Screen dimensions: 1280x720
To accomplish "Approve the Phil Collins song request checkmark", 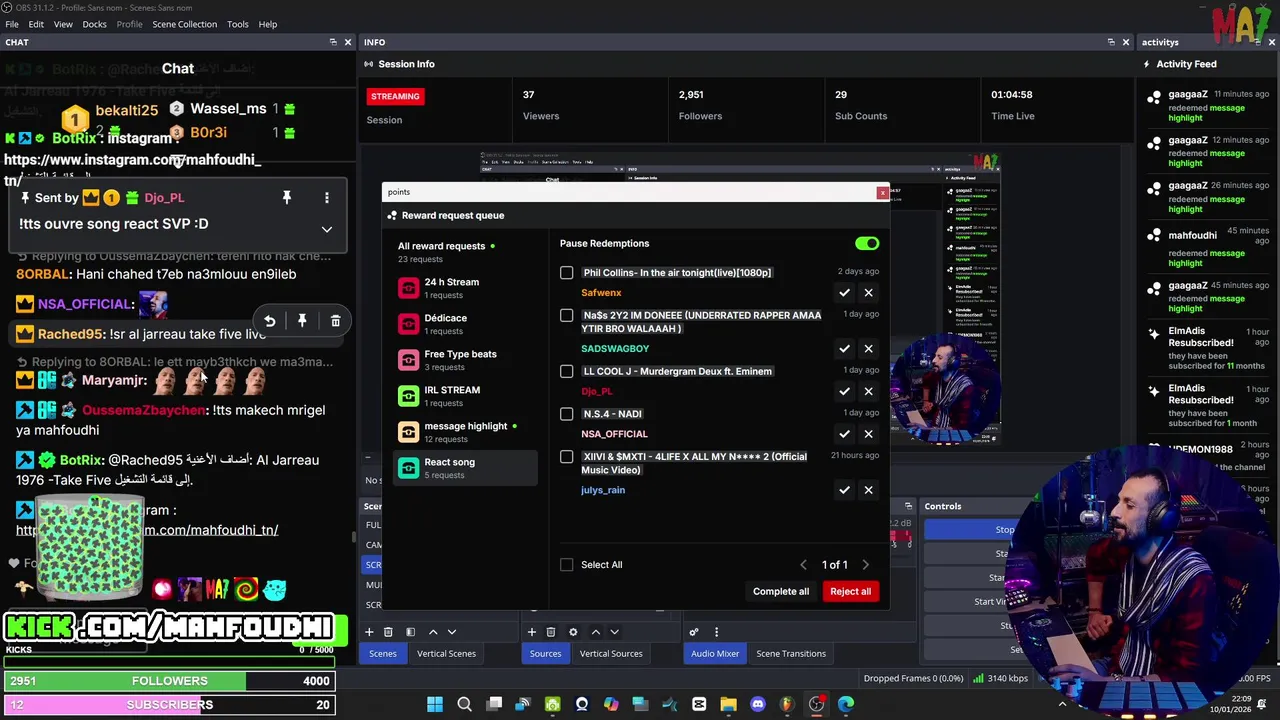I will point(844,293).
